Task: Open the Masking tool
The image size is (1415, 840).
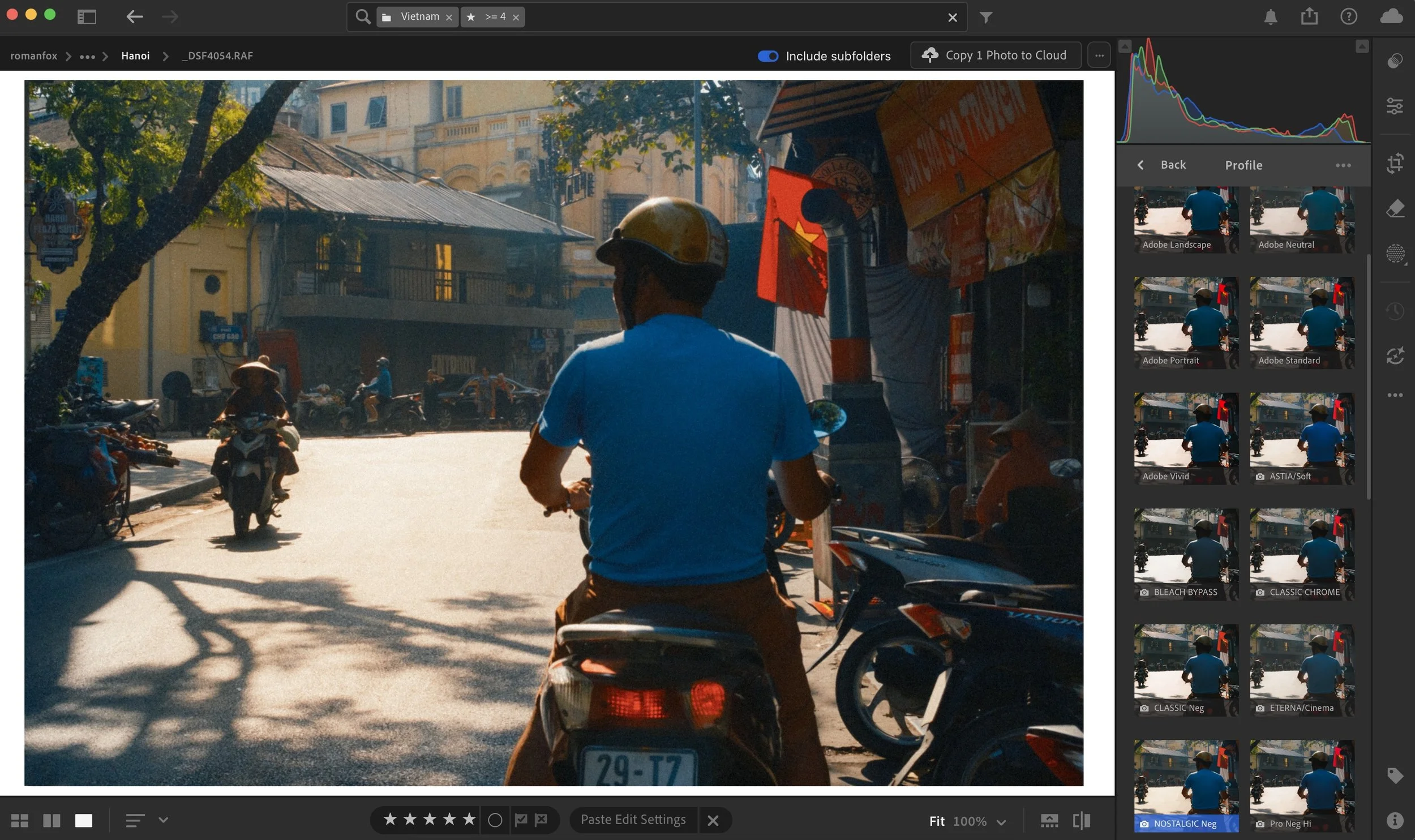Action: click(1395, 253)
